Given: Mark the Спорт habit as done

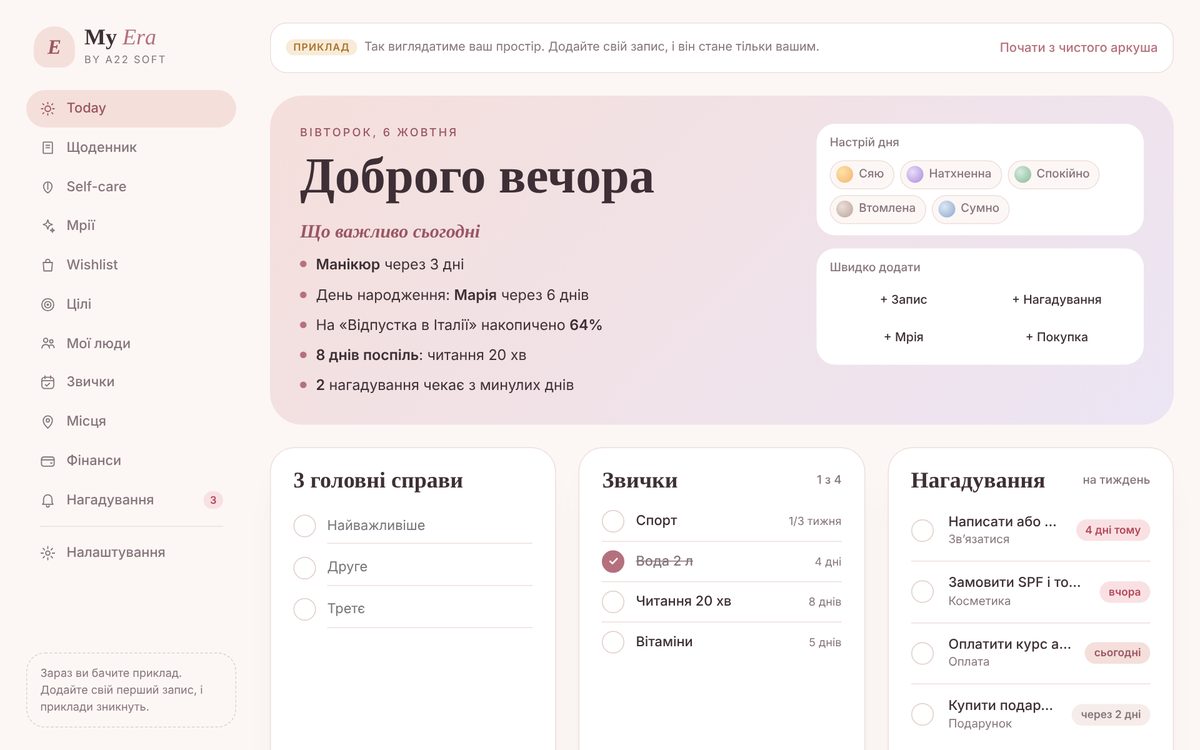Looking at the screenshot, I should coord(613,521).
